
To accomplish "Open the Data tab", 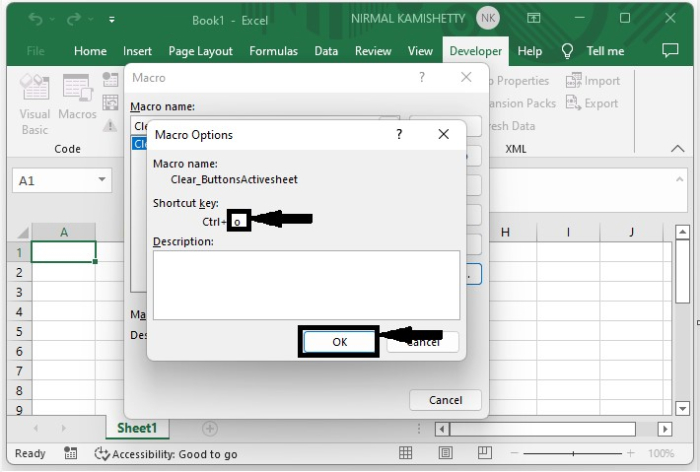I will point(326,51).
